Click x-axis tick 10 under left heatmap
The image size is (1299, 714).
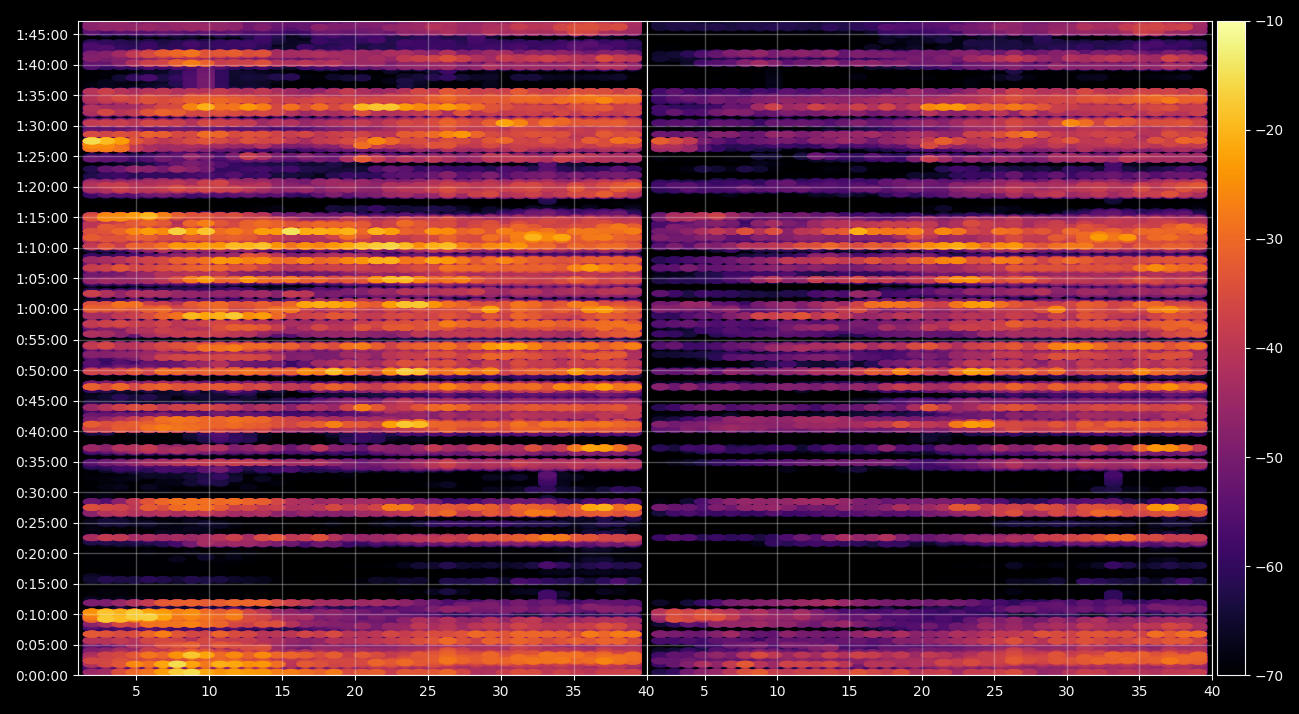(209, 691)
